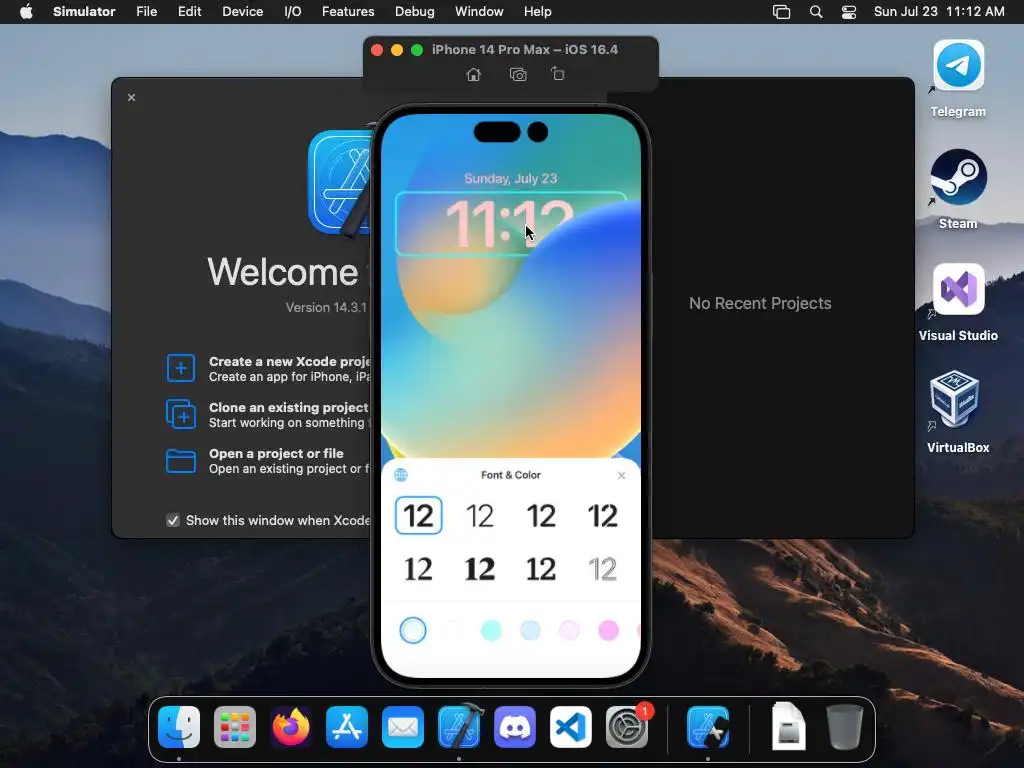Click the Spotlight search icon in menu bar
The width and height of the screenshot is (1024, 768).
point(816,12)
